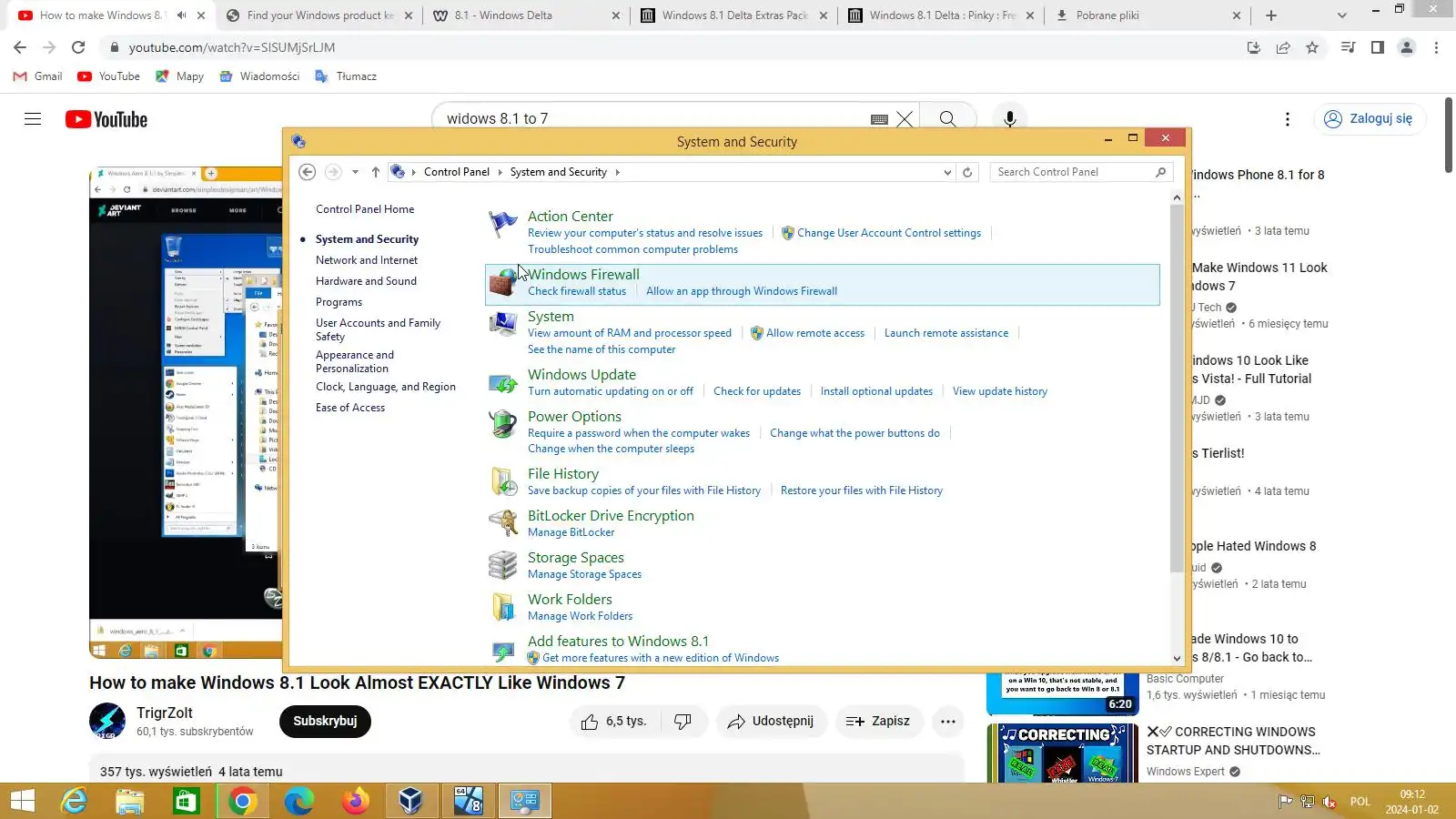1456x819 pixels.
Task: Open Hardware and Sound category
Action: pyautogui.click(x=366, y=281)
